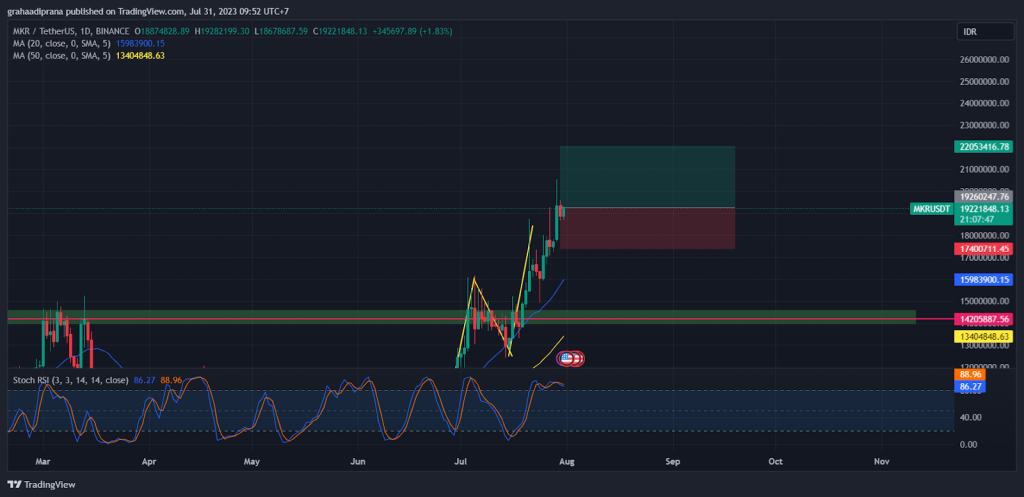This screenshot has width=1024, height=497.
Task: Click the countdown timer 21:07:47
Action: [976, 219]
